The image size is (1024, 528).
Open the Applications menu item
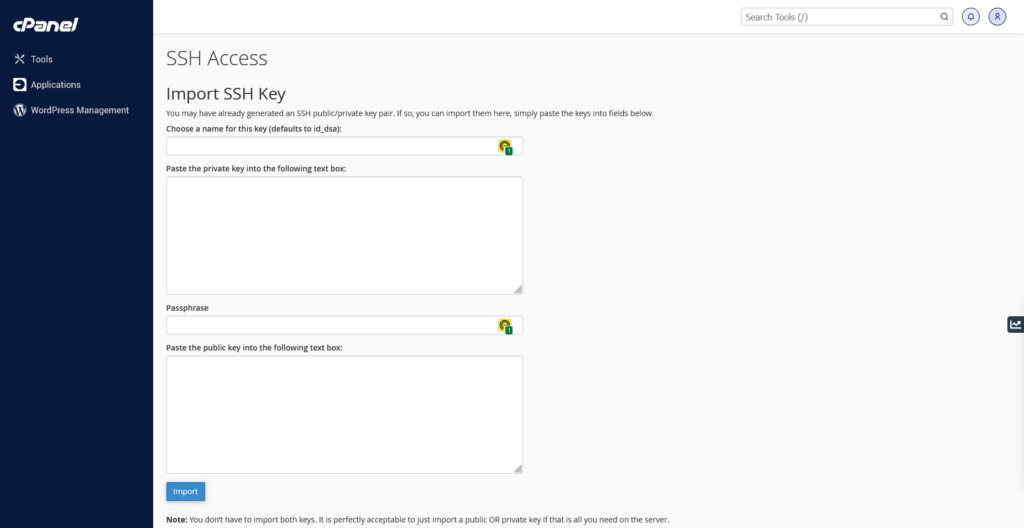(55, 85)
